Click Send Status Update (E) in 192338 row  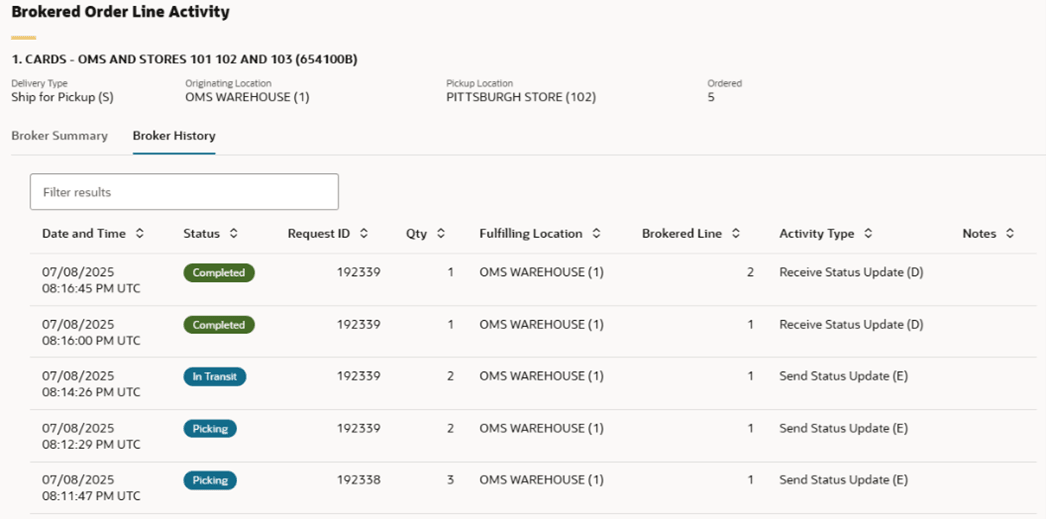click(x=843, y=480)
